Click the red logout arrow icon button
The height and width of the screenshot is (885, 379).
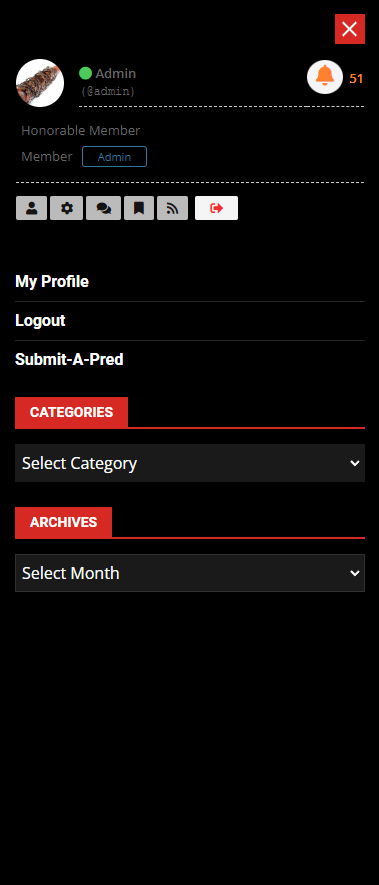click(x=216, y=208)
